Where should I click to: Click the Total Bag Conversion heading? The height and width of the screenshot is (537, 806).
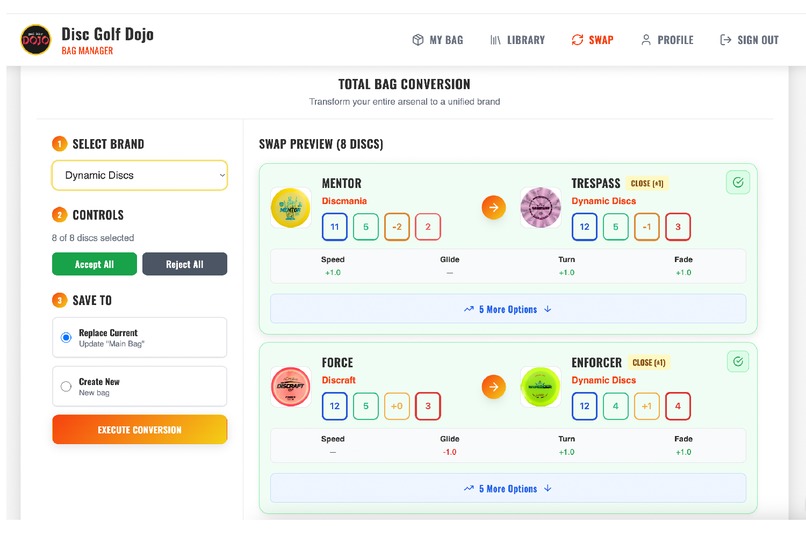(x=404, y=84)
